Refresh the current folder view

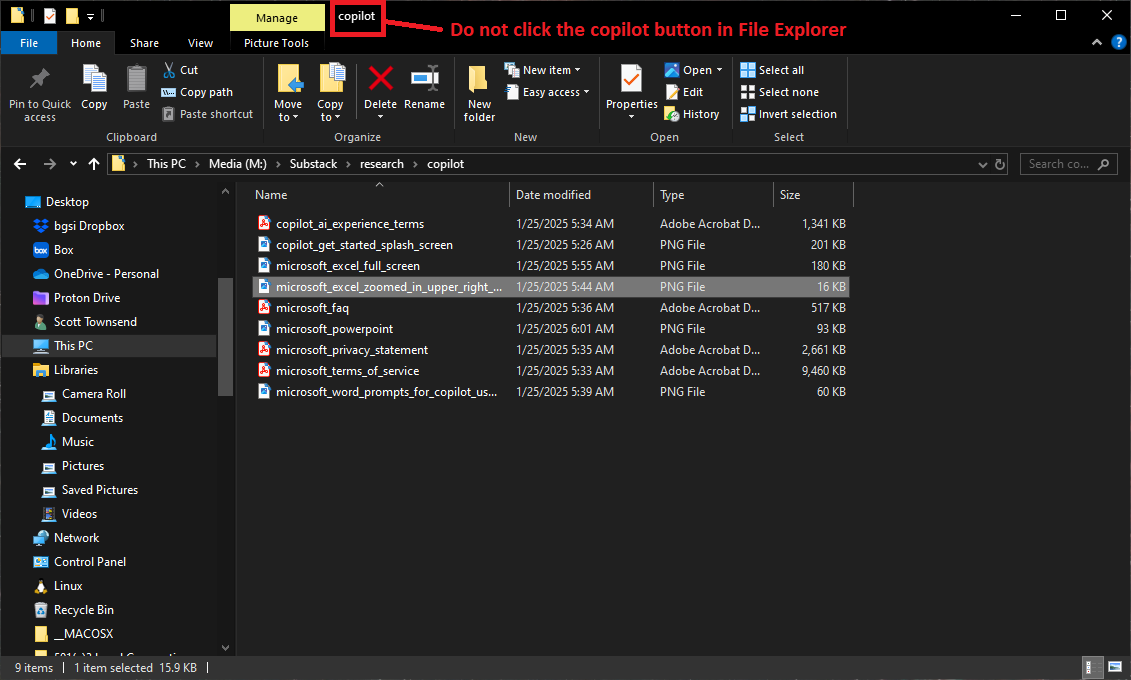pyautogui.click(x=1000, y=164)
